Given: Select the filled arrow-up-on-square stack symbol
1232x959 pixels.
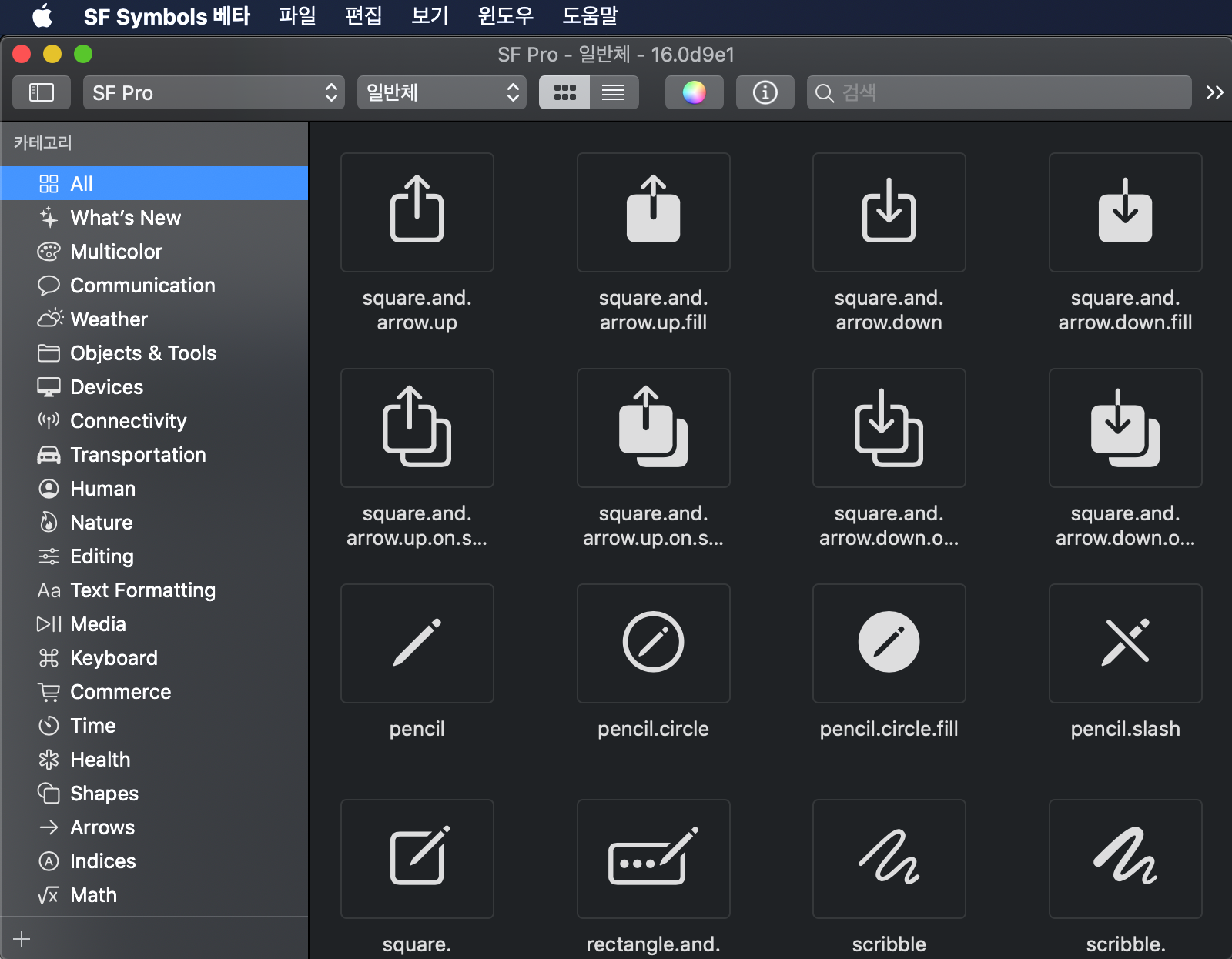Looking at the screenshot, I should 654,428.
